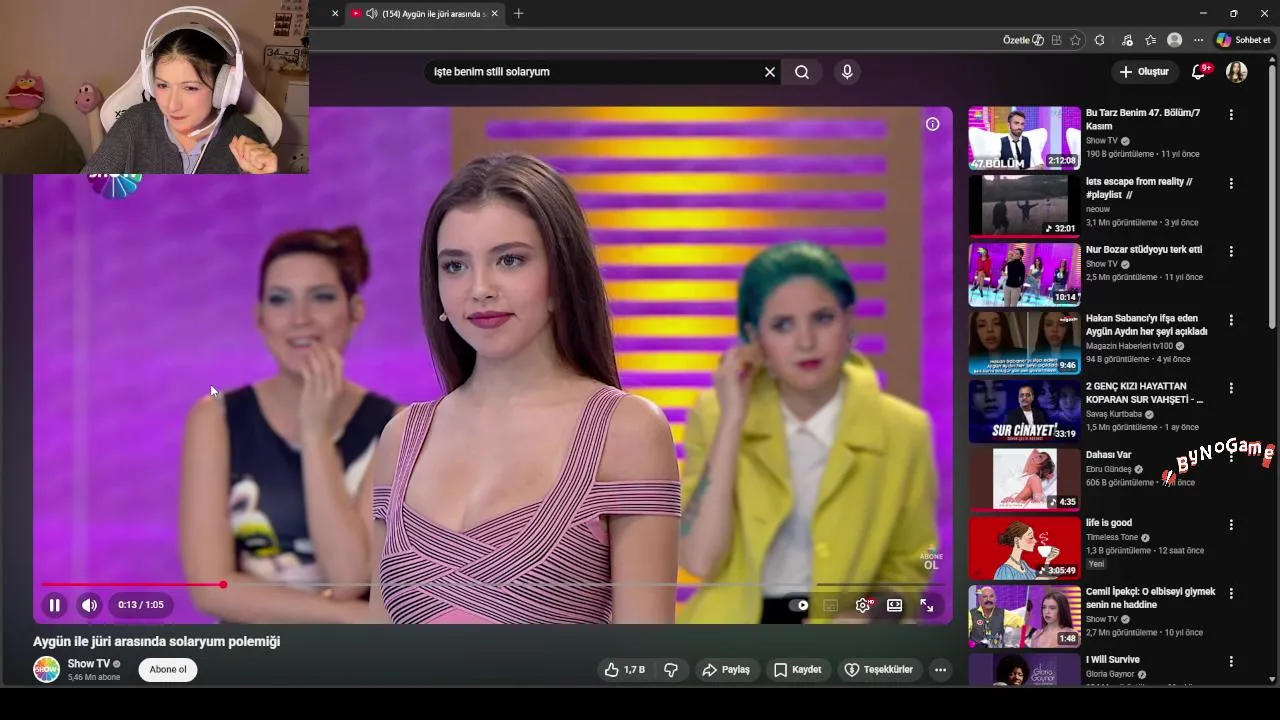The height and width of the screenshot is (720, 1280).
Task: Click the YouTube search magnifier button
Action: tap(802, 72)
